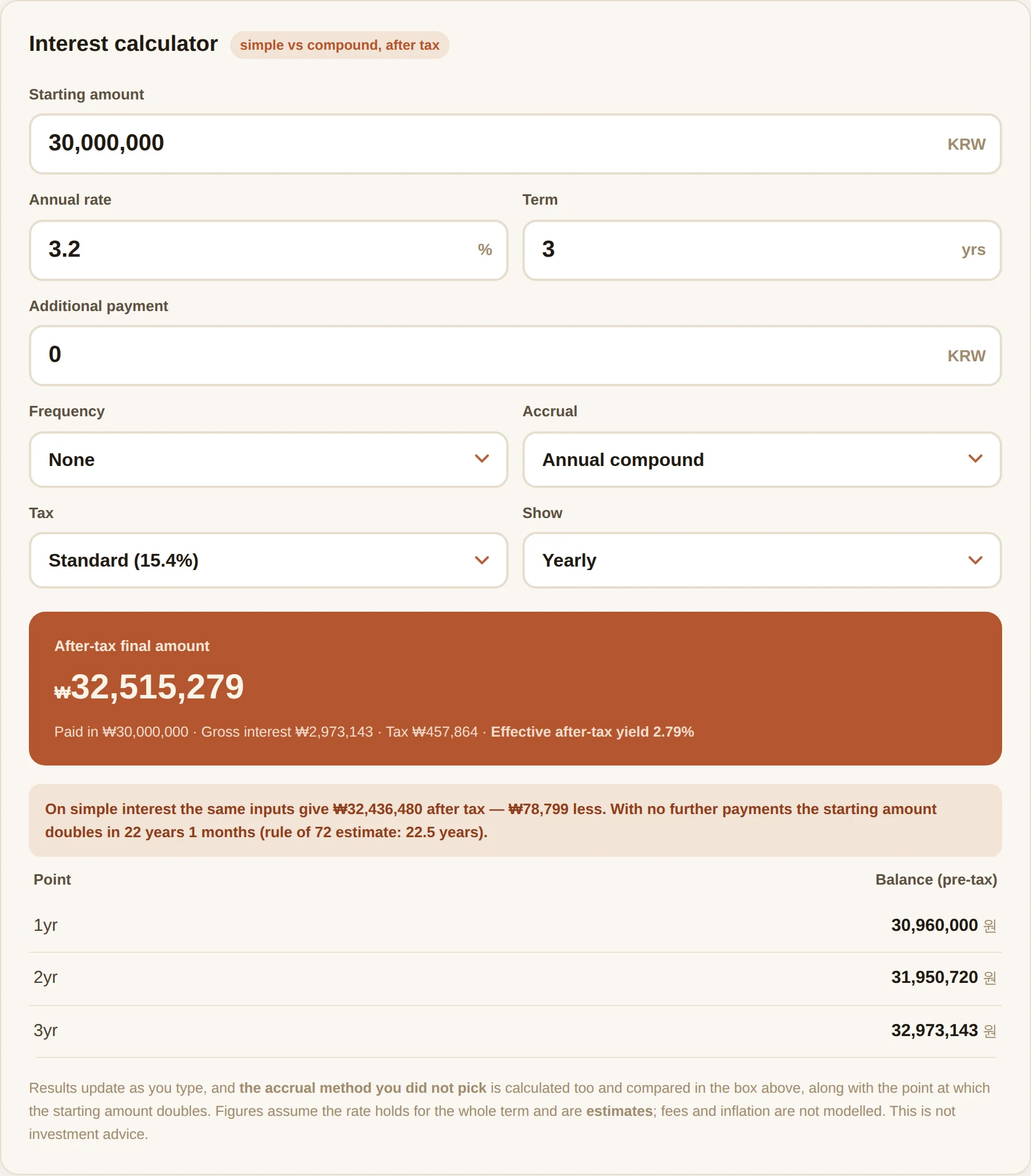Click the simple interest comparison note
The height and width of the screenshot is (1176, 1031).
pos(515,820)
